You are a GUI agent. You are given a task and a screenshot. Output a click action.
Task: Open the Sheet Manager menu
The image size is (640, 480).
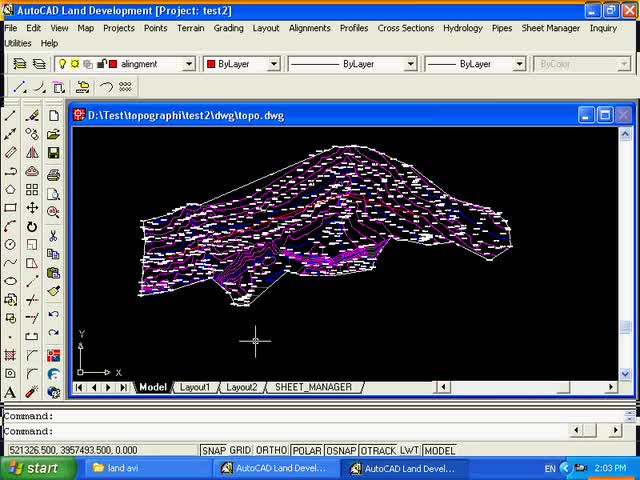point(550,28)
